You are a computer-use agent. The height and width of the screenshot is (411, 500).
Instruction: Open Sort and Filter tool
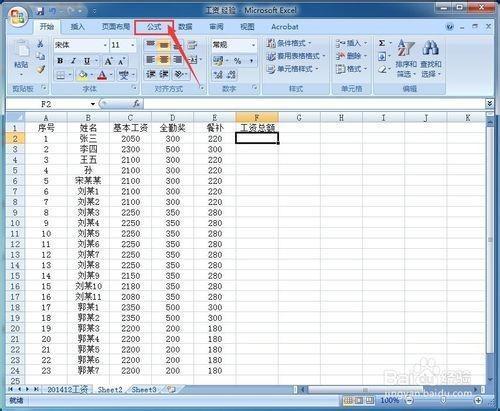point(406,59)
